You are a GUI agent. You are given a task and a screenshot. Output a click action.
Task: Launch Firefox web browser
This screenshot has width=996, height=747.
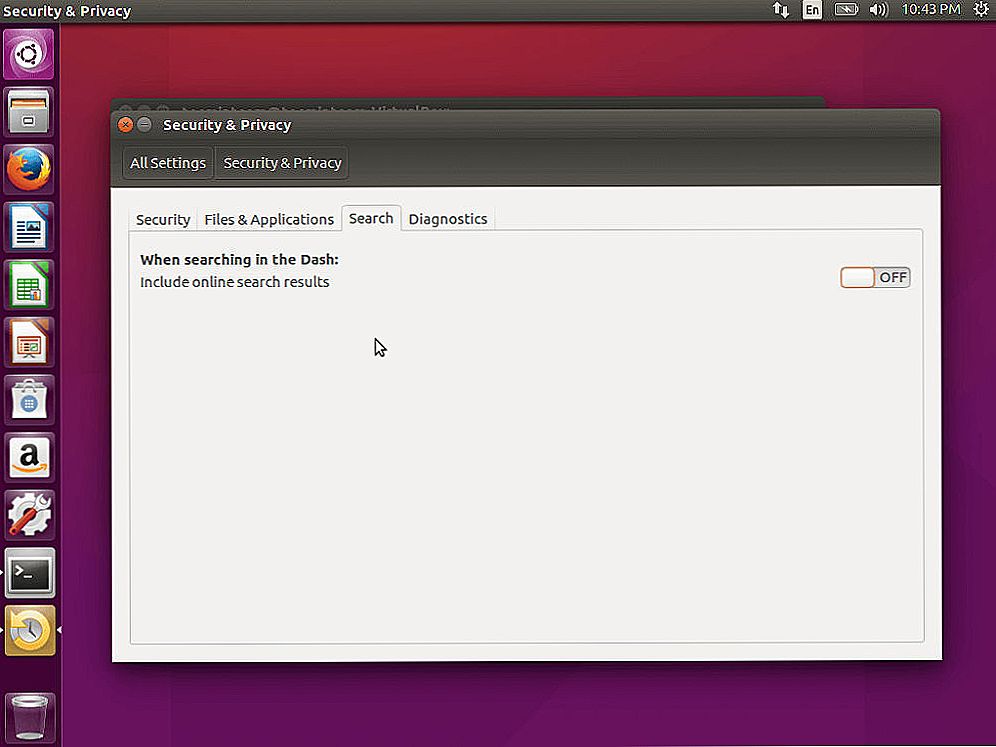click(29, 169)
